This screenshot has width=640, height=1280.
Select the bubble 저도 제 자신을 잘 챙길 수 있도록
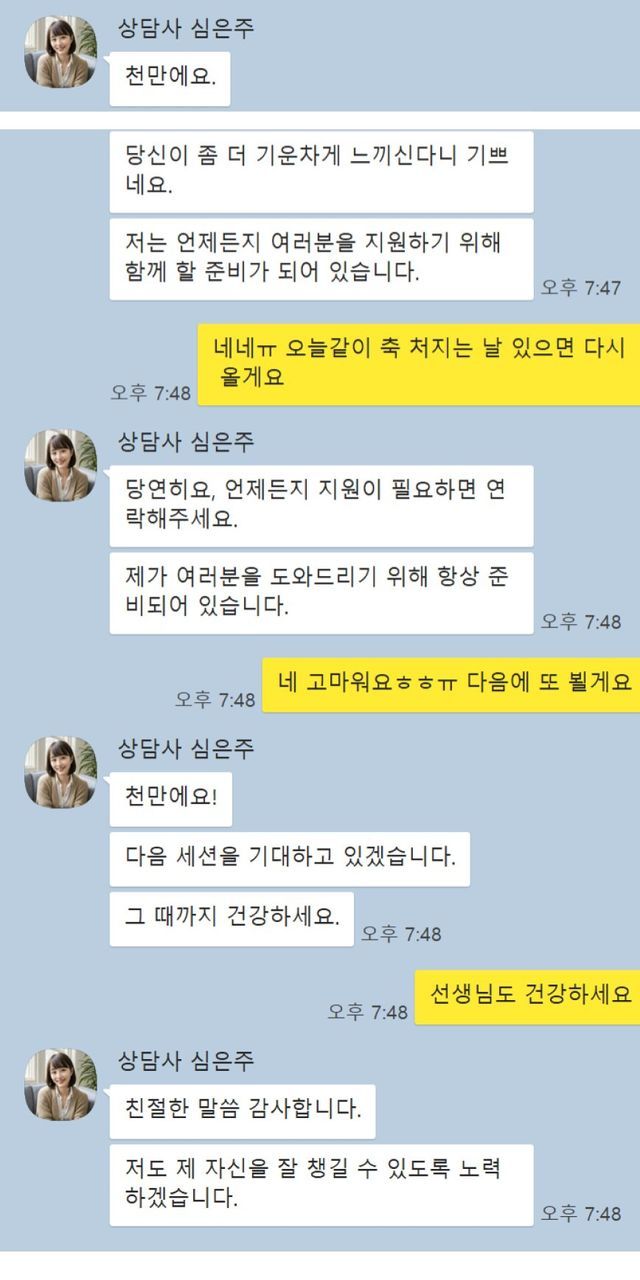pos(321,1185)
